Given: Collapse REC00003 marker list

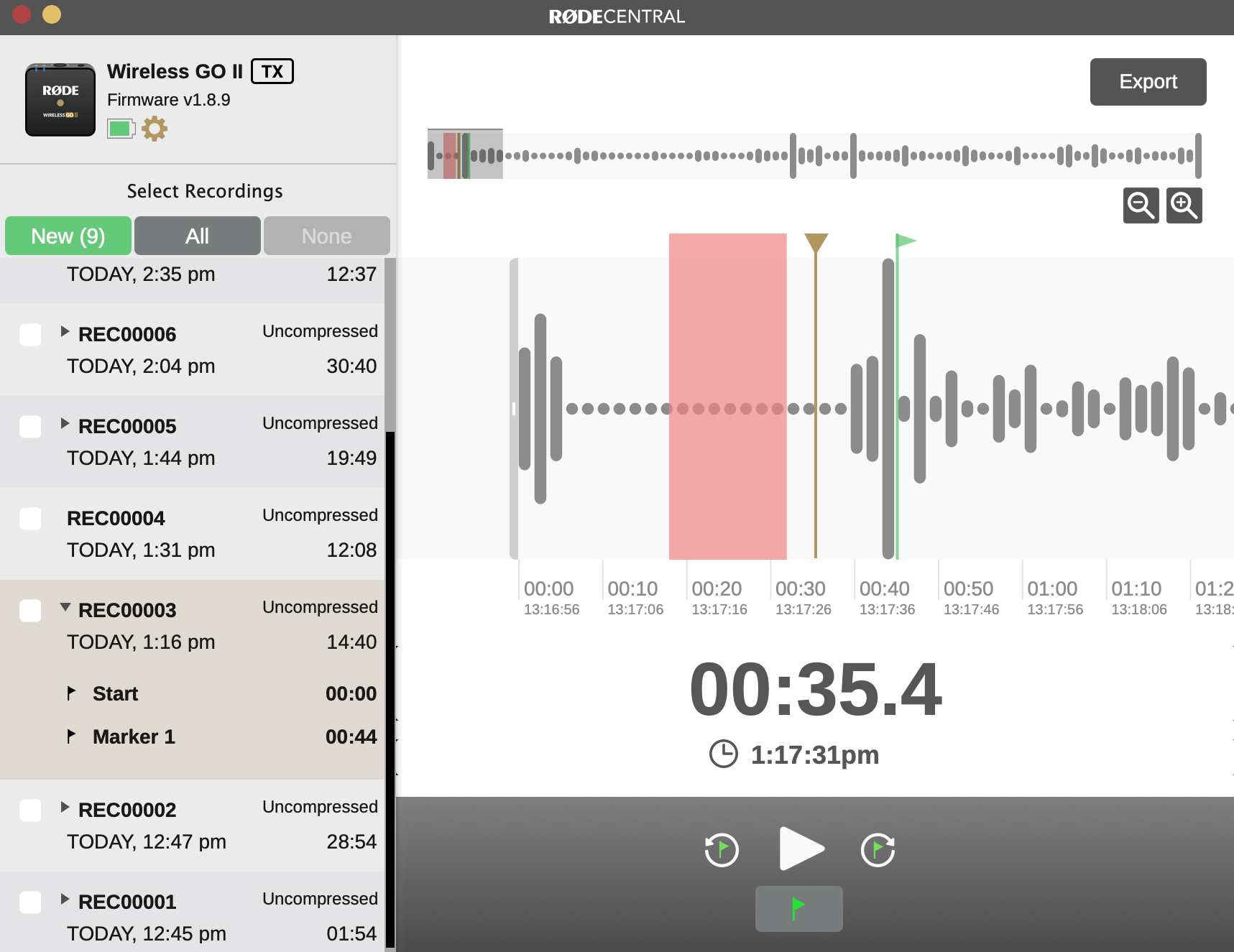Looking at the screenshot, I should pos(65,607).
